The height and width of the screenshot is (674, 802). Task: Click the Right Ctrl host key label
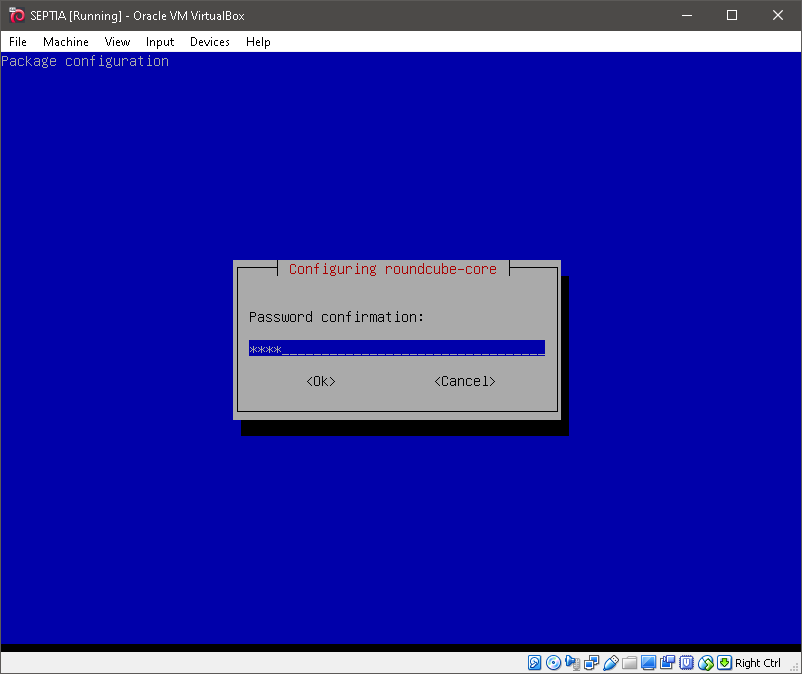pyautogui.click(x=758, y=663)
